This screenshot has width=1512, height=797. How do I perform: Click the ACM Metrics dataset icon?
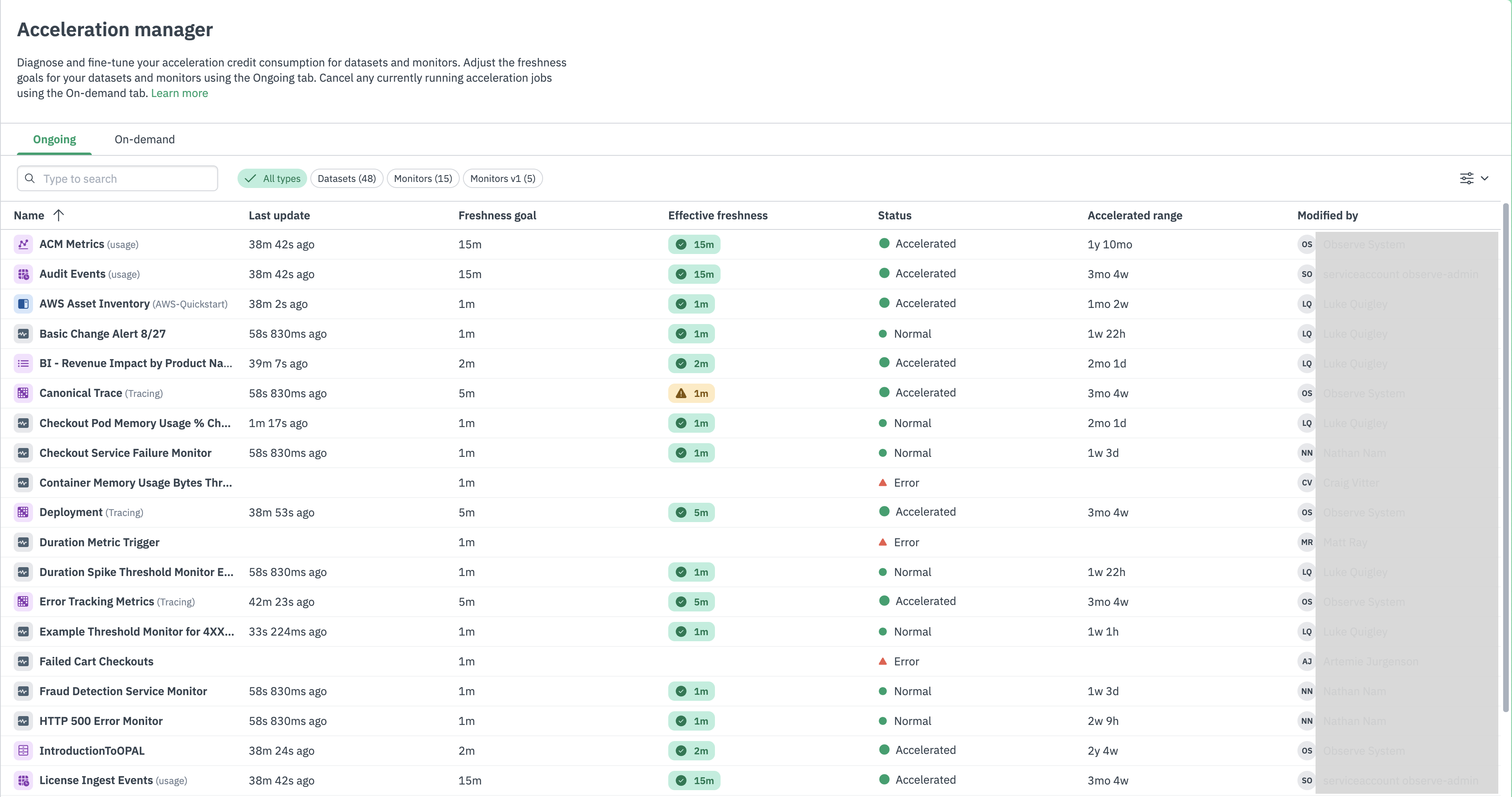[23, 244]
